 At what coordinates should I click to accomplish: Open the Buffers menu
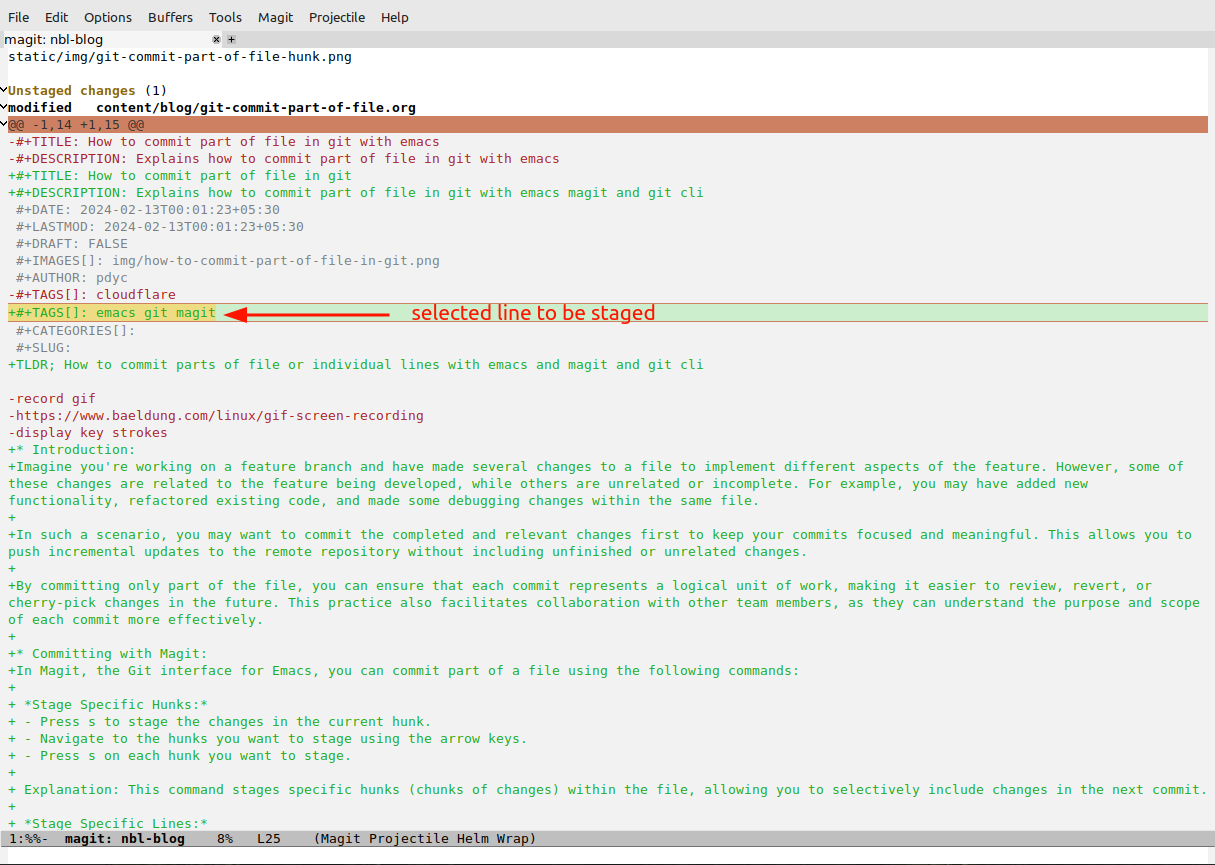pyautogui.click(x=171, y=17)
